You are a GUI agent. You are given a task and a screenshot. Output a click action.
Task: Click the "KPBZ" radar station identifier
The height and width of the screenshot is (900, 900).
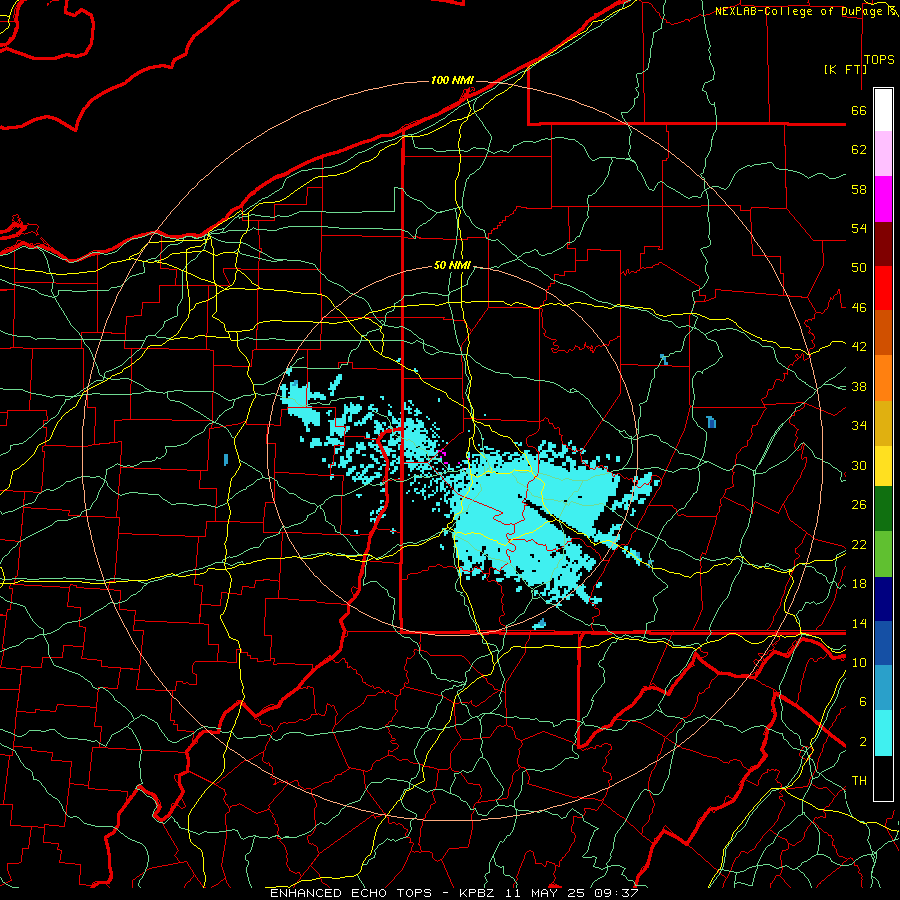click(476, 893)
